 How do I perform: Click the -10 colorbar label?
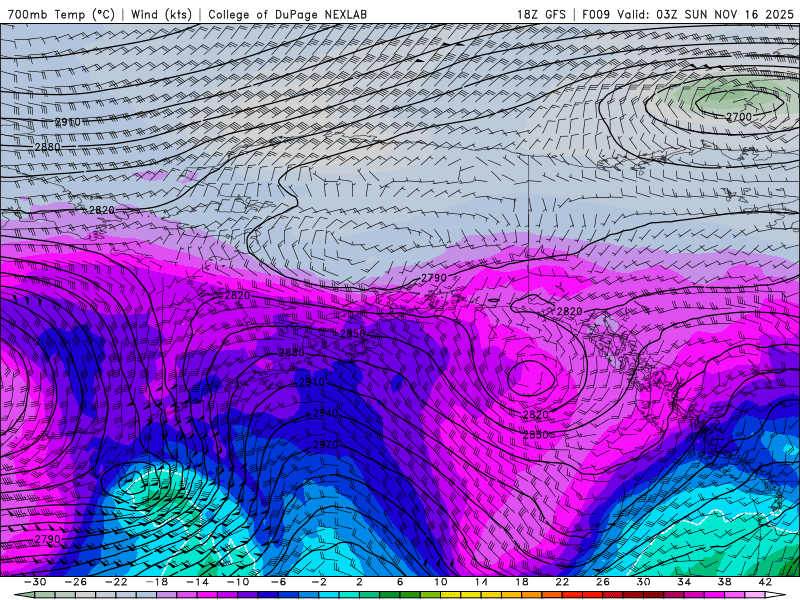[x=237, y=582]
